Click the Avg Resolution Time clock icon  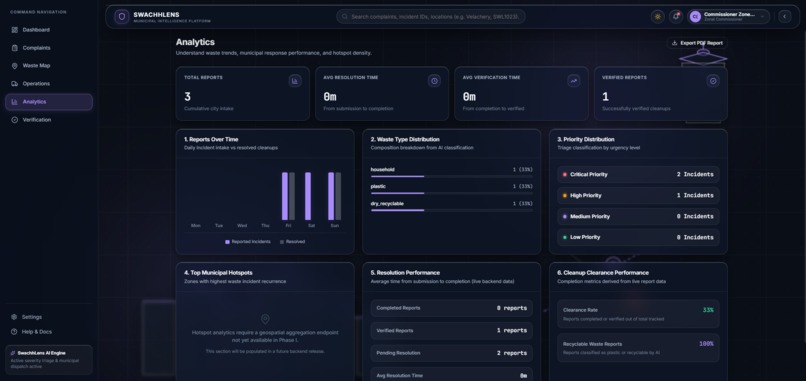coord(434,81)
